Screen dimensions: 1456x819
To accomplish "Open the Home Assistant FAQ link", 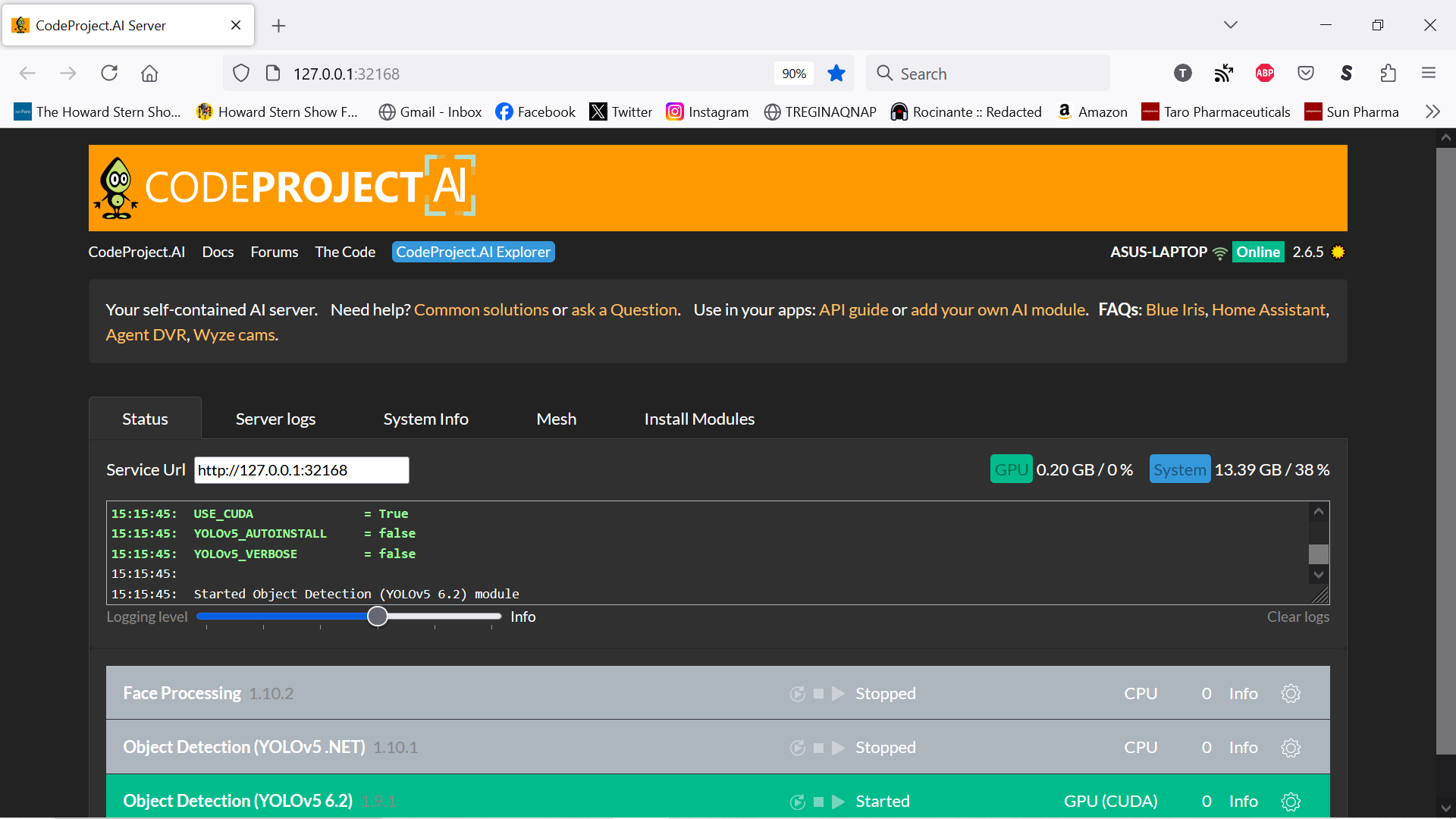I will (x=1269, y=309).
